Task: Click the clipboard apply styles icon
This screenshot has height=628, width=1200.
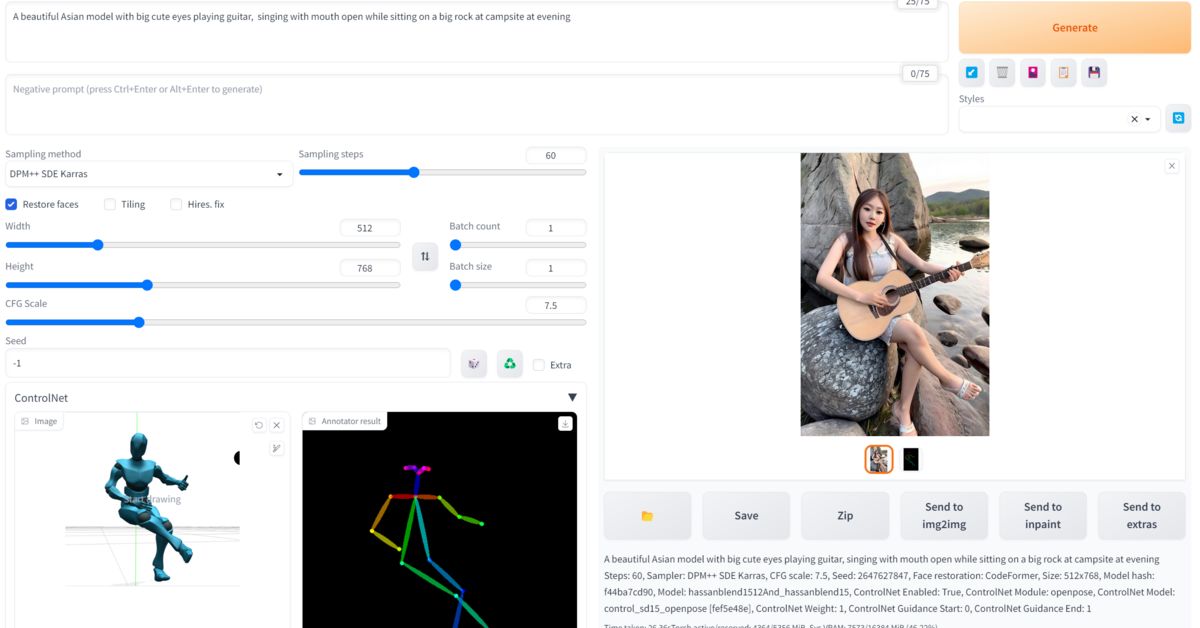Action: pos(1064,73)
